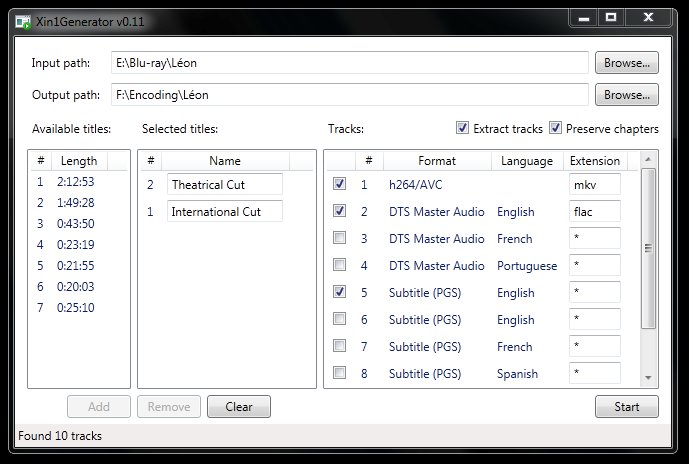
Task: Click scroll down arrow in Tracks list
Action: (x=648, y=377)
